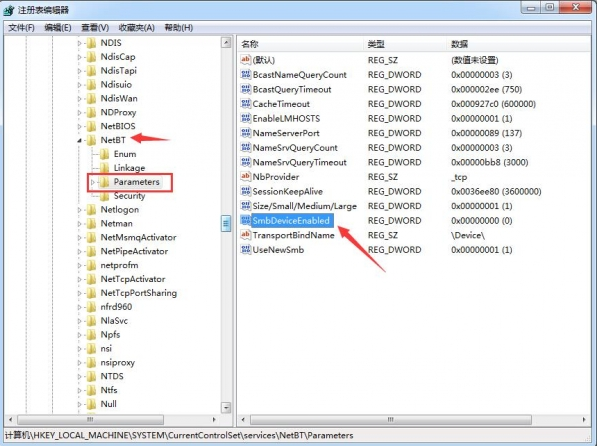
Task: Open the 收藏夹(A) menu
Action: click(136, 28)
